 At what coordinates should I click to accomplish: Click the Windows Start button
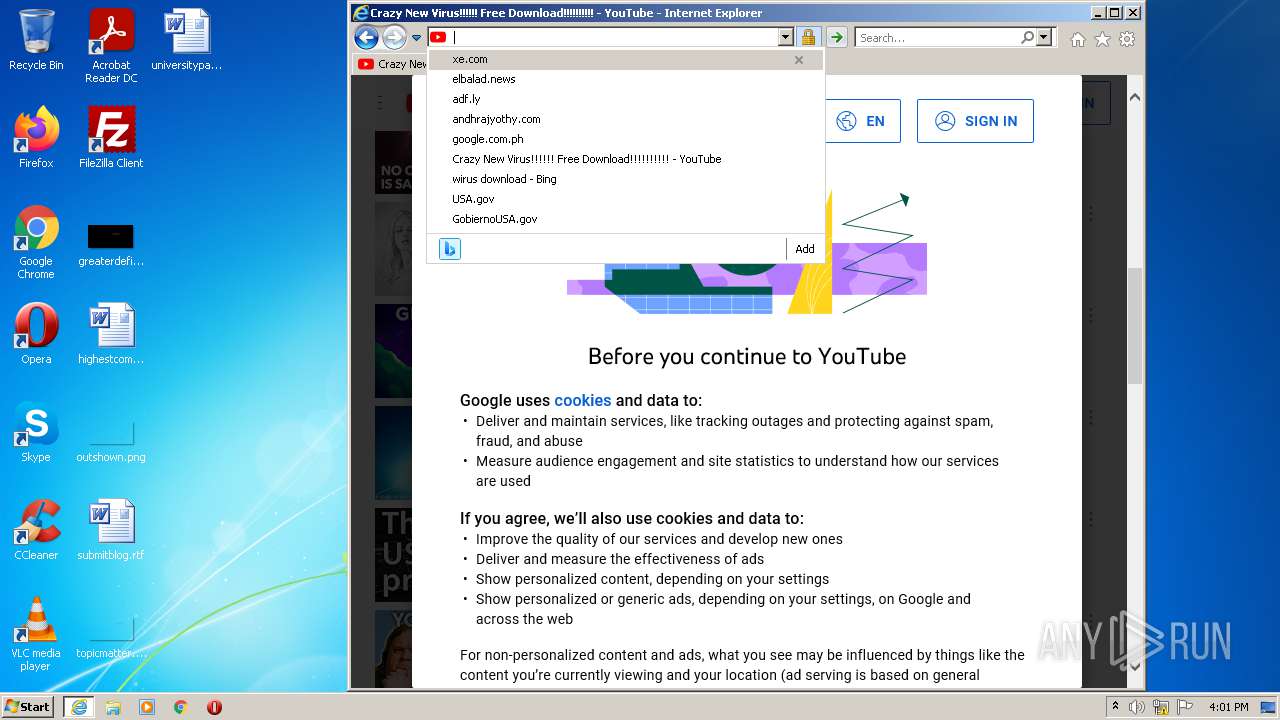(28, 706)
